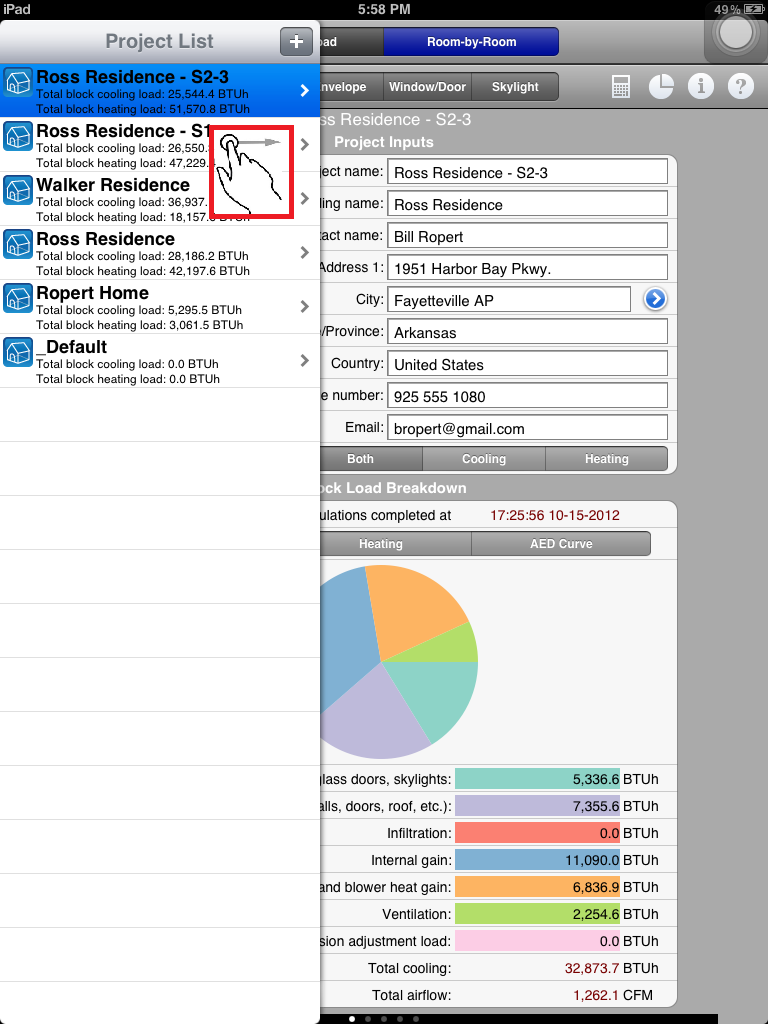Open Walker Residence project row
The height and width of the screenshot is (1024, 768).
160,199
